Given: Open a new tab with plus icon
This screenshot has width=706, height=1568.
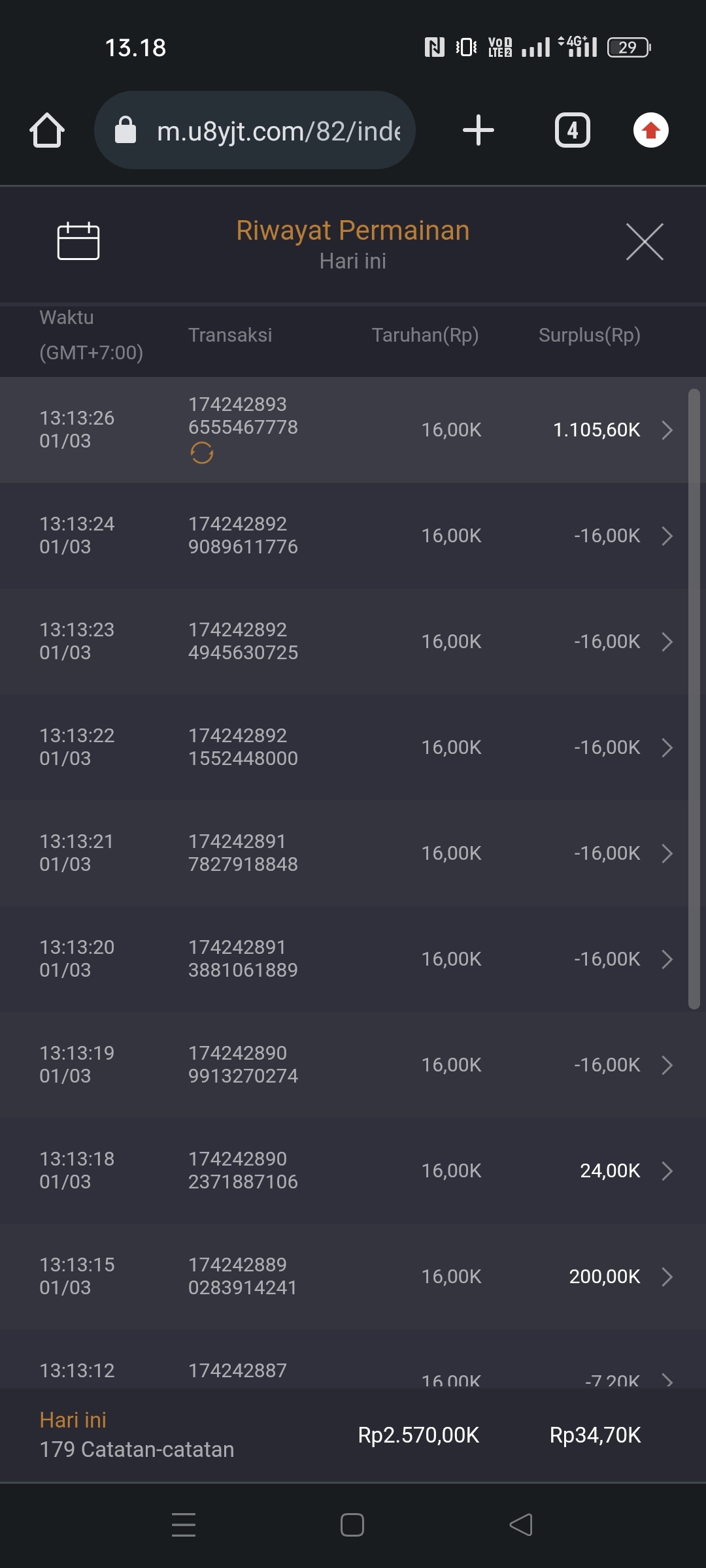Looking at the screenshot, I should coord(478,130).
